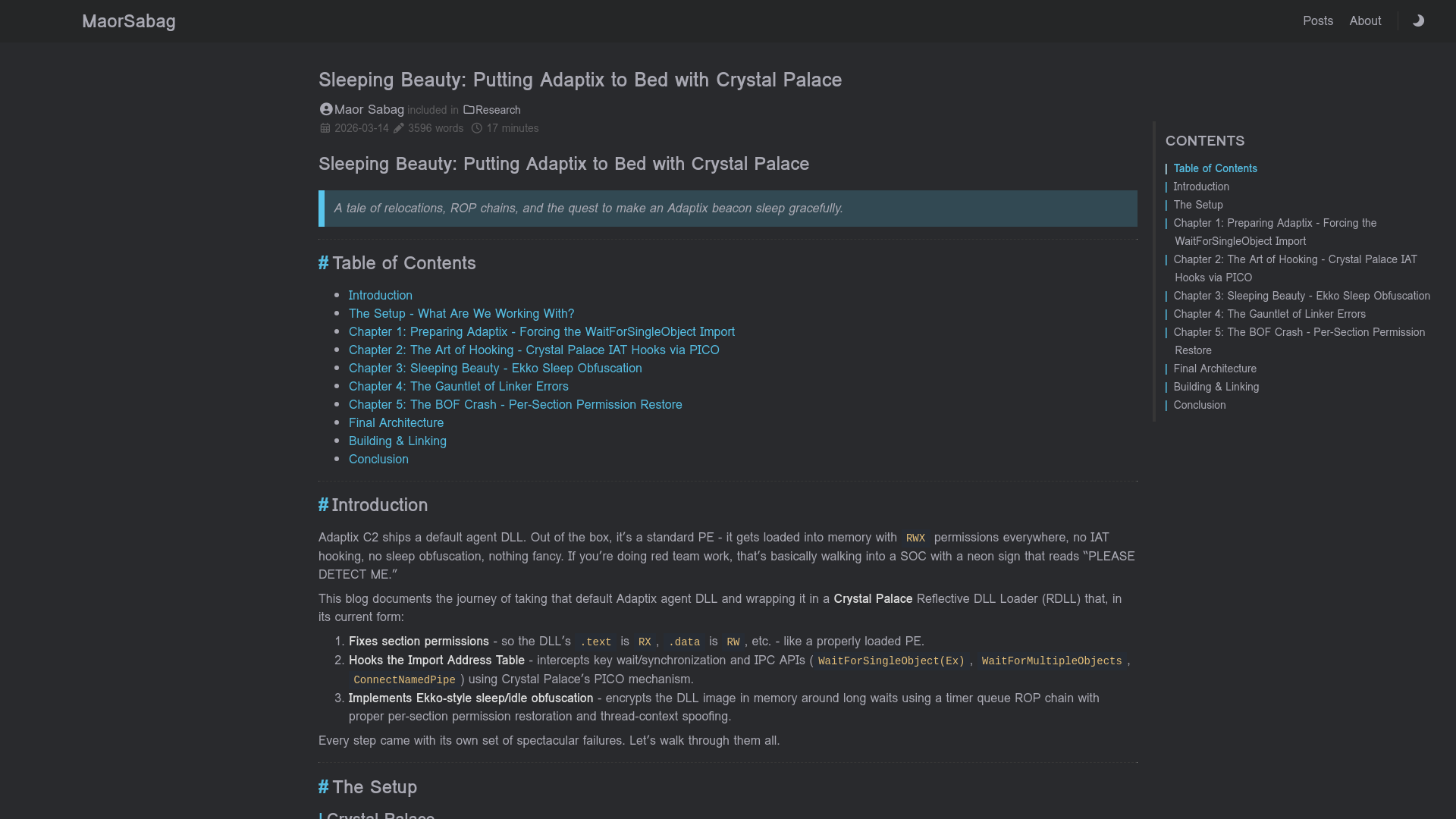Follow the Introduction link in the table of contents
This screenshot has width=1456, height=819.
coord(381,296)
